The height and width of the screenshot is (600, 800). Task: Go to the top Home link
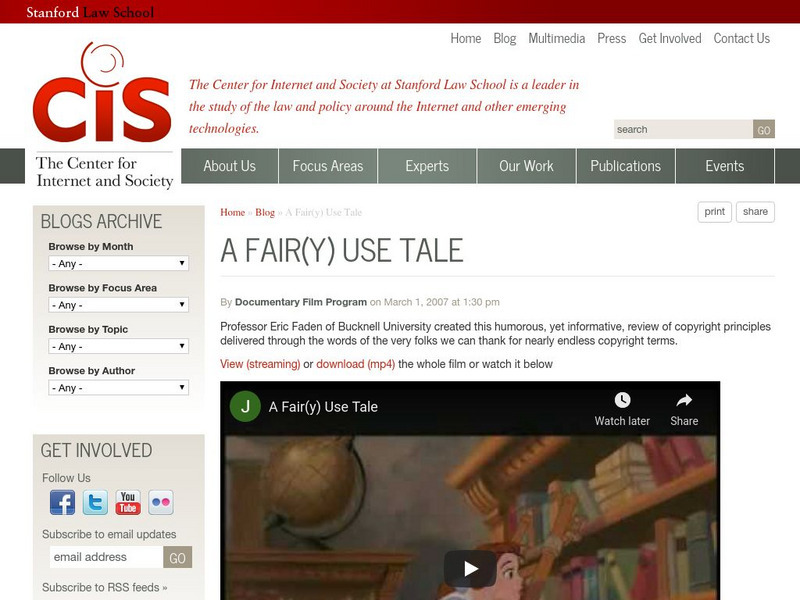(x=465, y=38)
